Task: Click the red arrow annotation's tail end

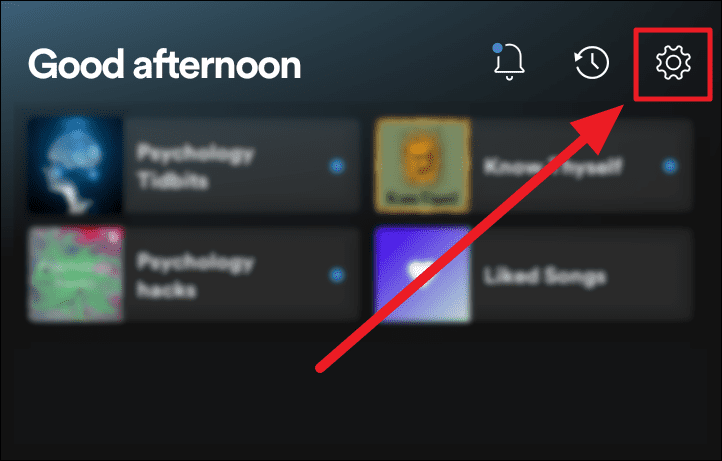Action: point(321,368)
